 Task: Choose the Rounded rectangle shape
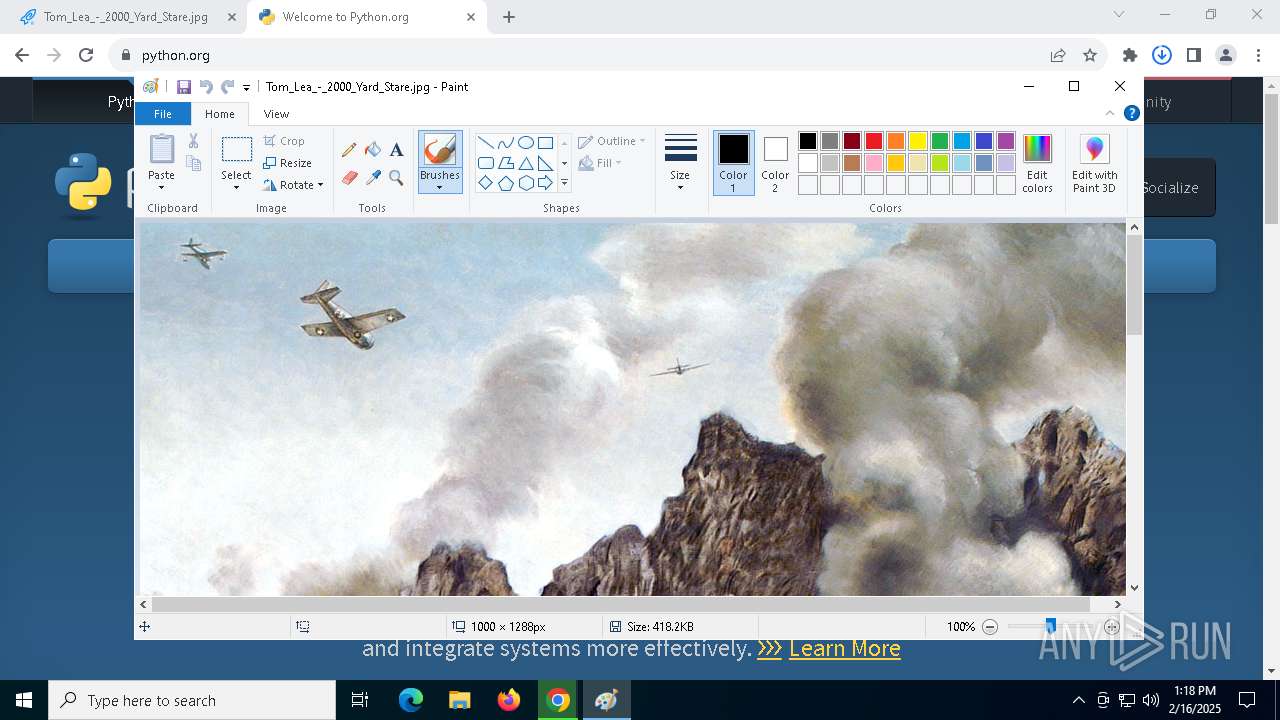click(485, 163)
